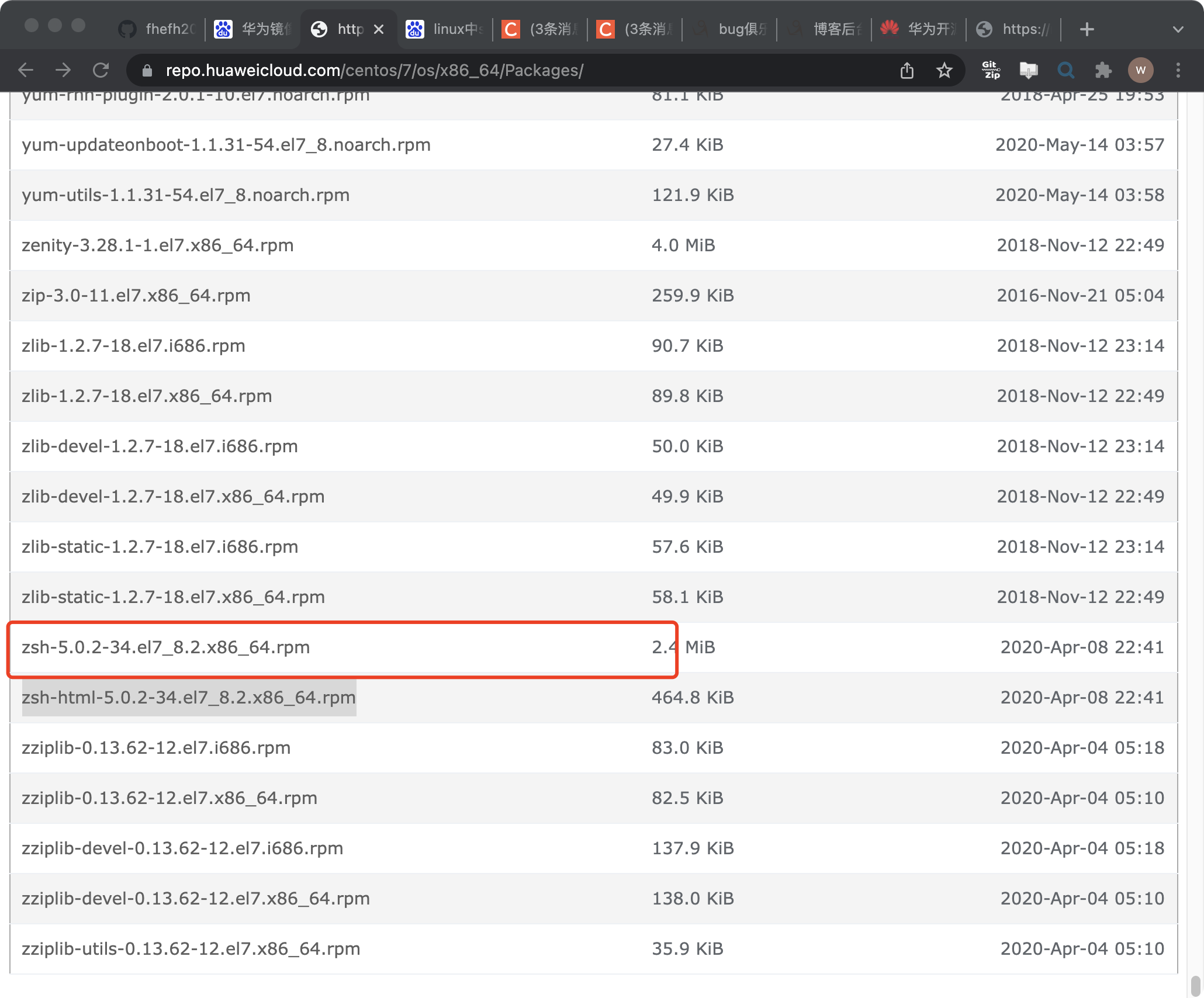This screenshot has height=998, width=1204.
Task: Expand the tab search chevron
Action: [1178, 29]
